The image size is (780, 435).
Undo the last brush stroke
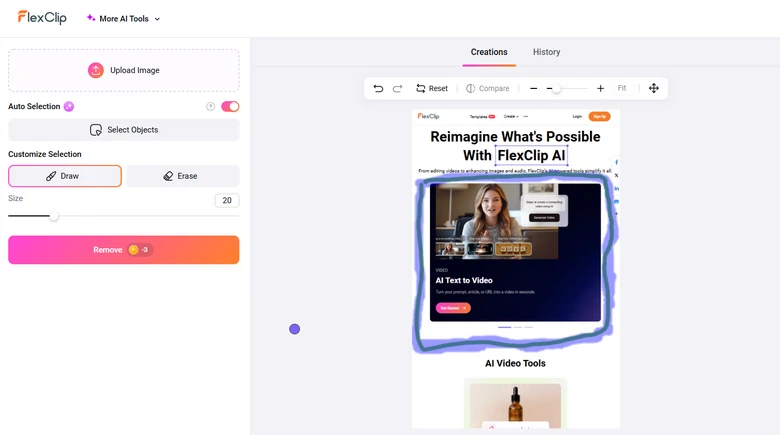[x=378, y=88]
